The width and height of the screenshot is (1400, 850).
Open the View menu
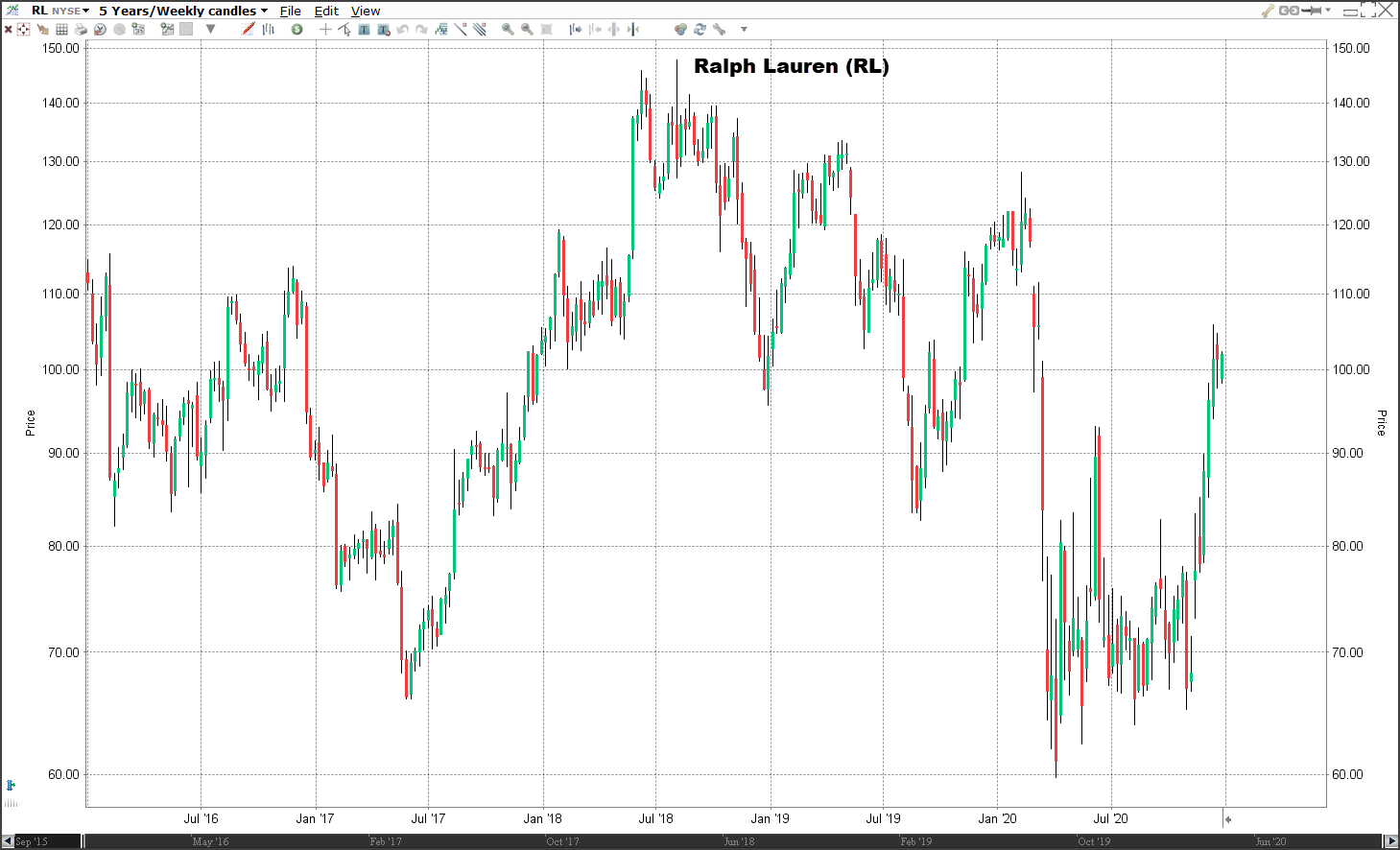pos(366,11)
